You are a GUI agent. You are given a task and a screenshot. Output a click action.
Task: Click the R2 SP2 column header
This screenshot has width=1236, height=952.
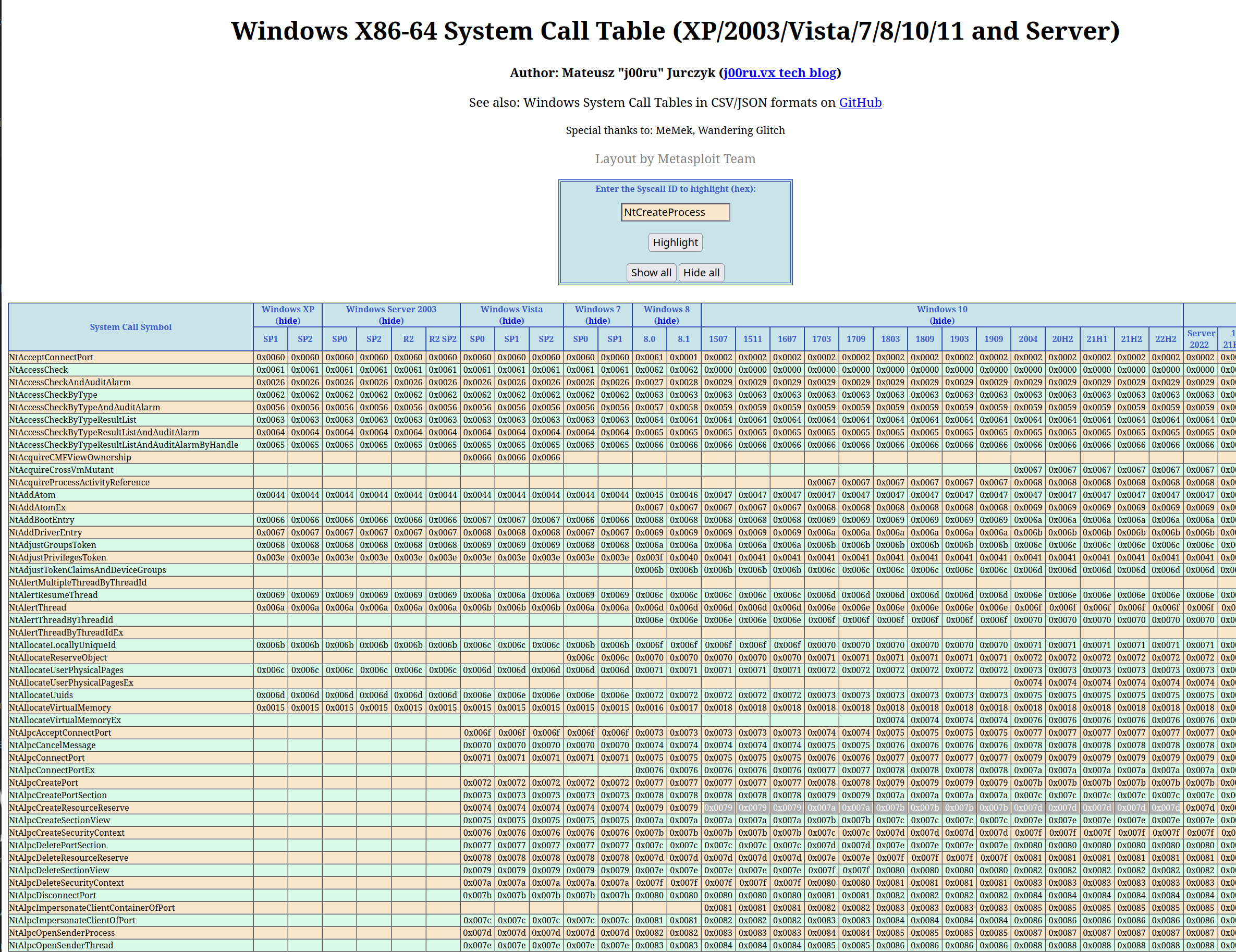443,339
